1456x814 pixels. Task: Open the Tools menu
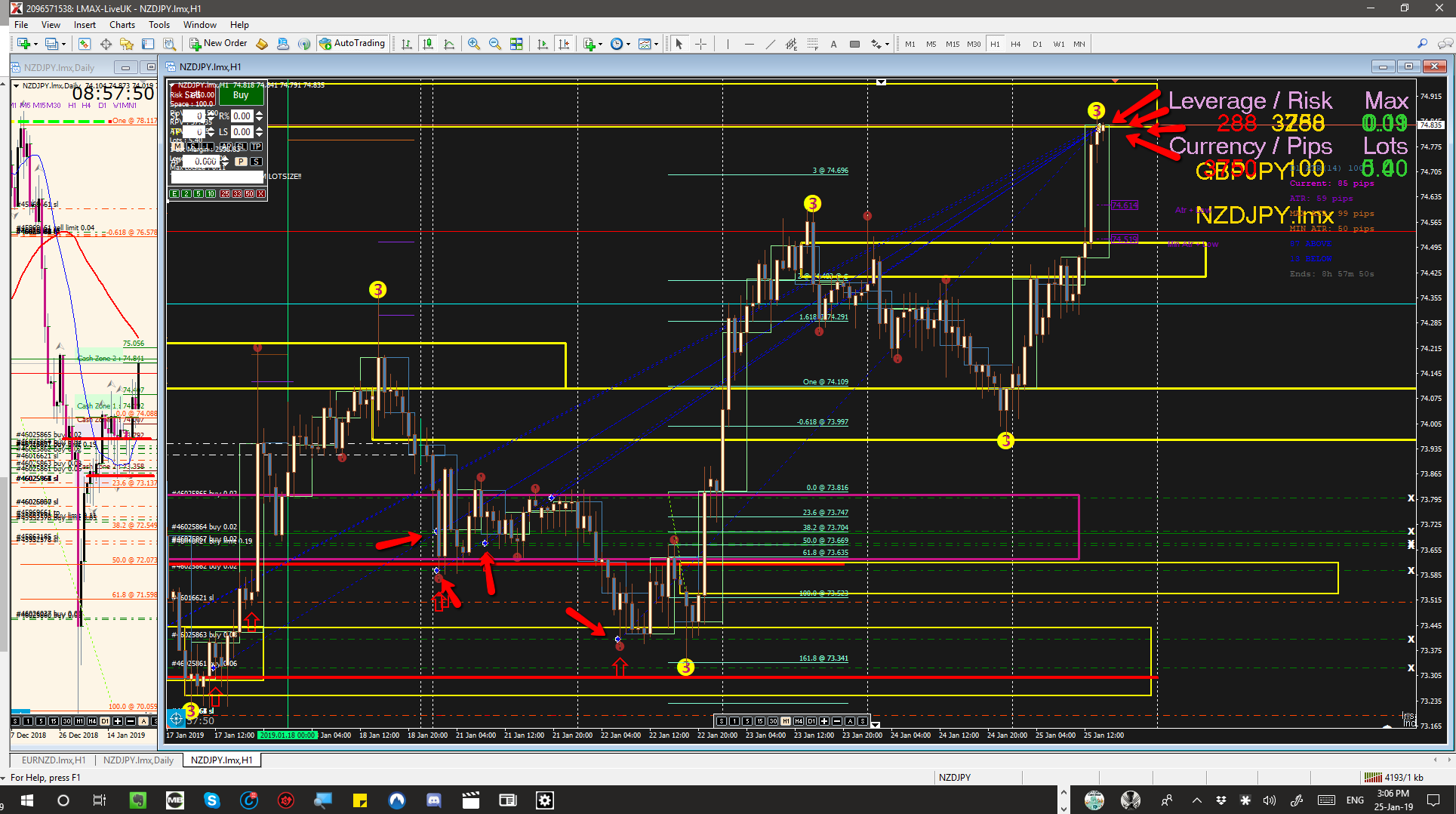coord(159,25)
